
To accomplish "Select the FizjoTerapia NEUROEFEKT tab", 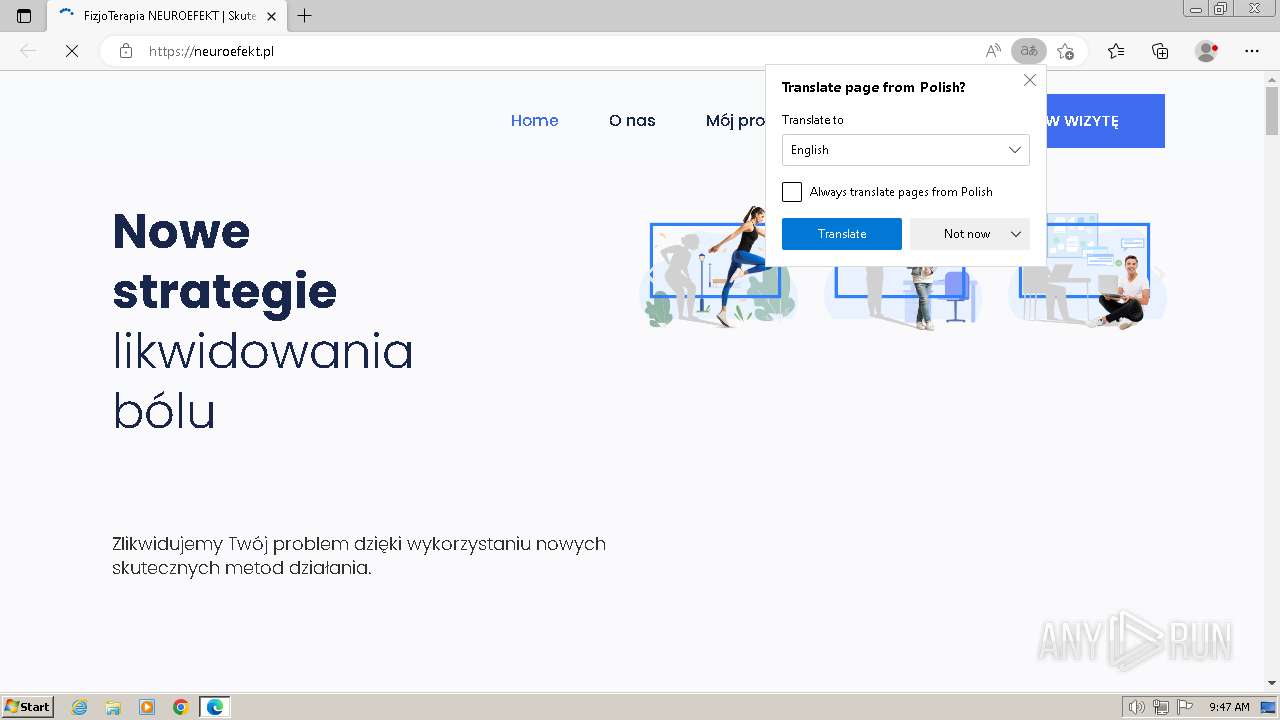I will coord(165,16).
